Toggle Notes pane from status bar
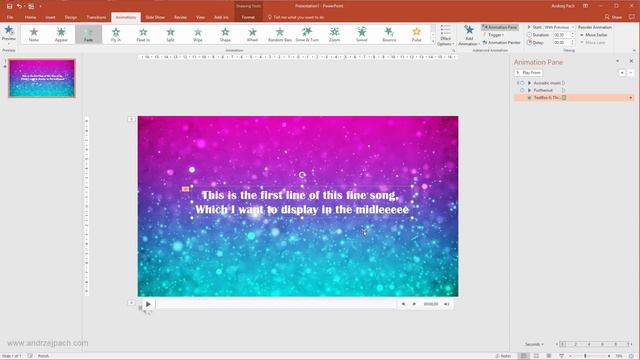 click(503, 356)
